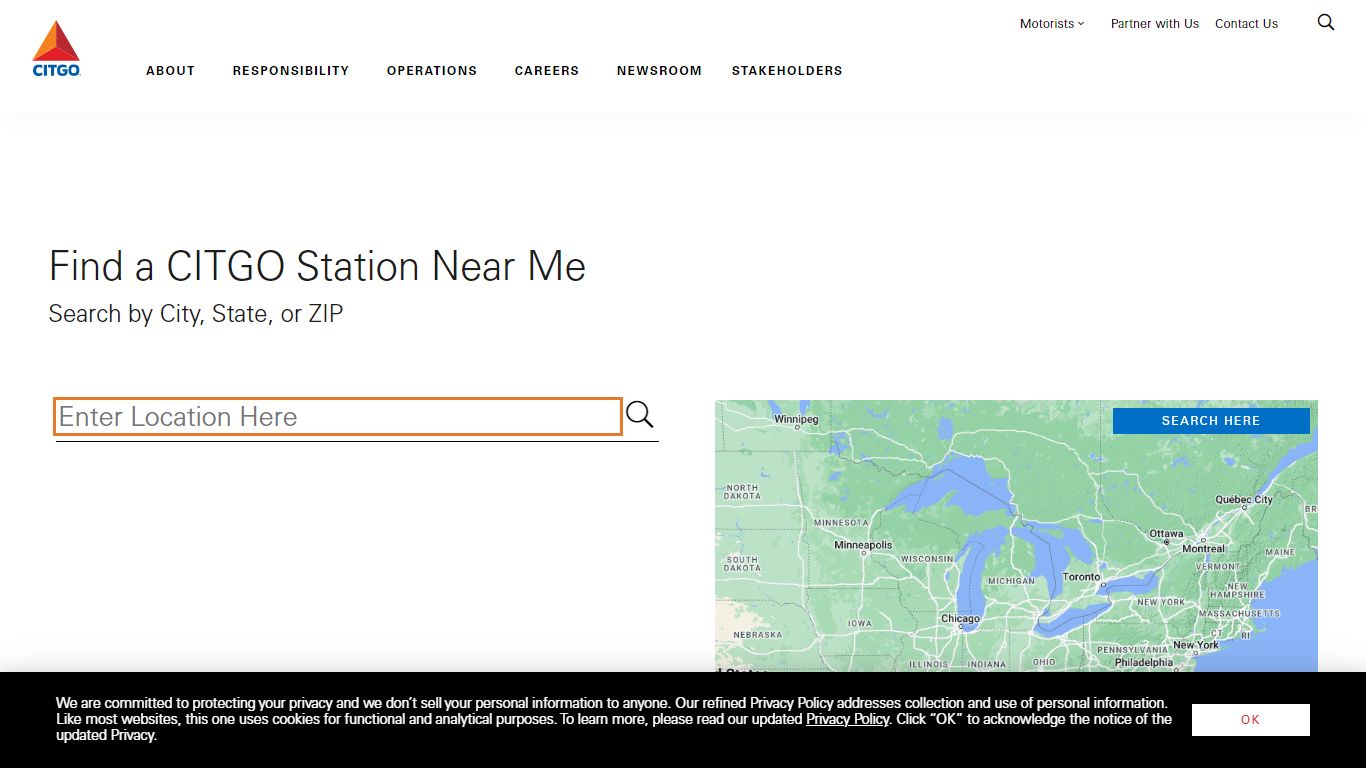Click the CITGO logo
The image size is (1366, 768).
56,49
